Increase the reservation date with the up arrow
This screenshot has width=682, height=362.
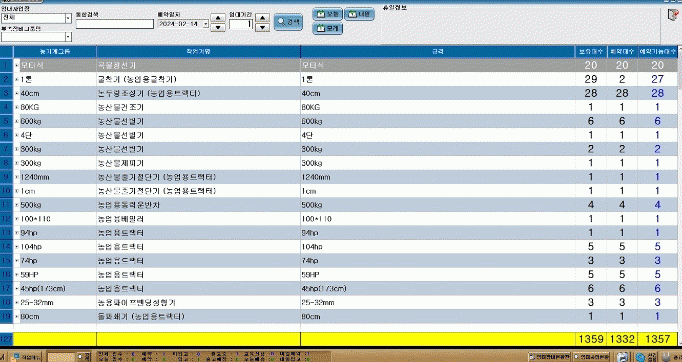pyautogui.click(x=217, y=18)
